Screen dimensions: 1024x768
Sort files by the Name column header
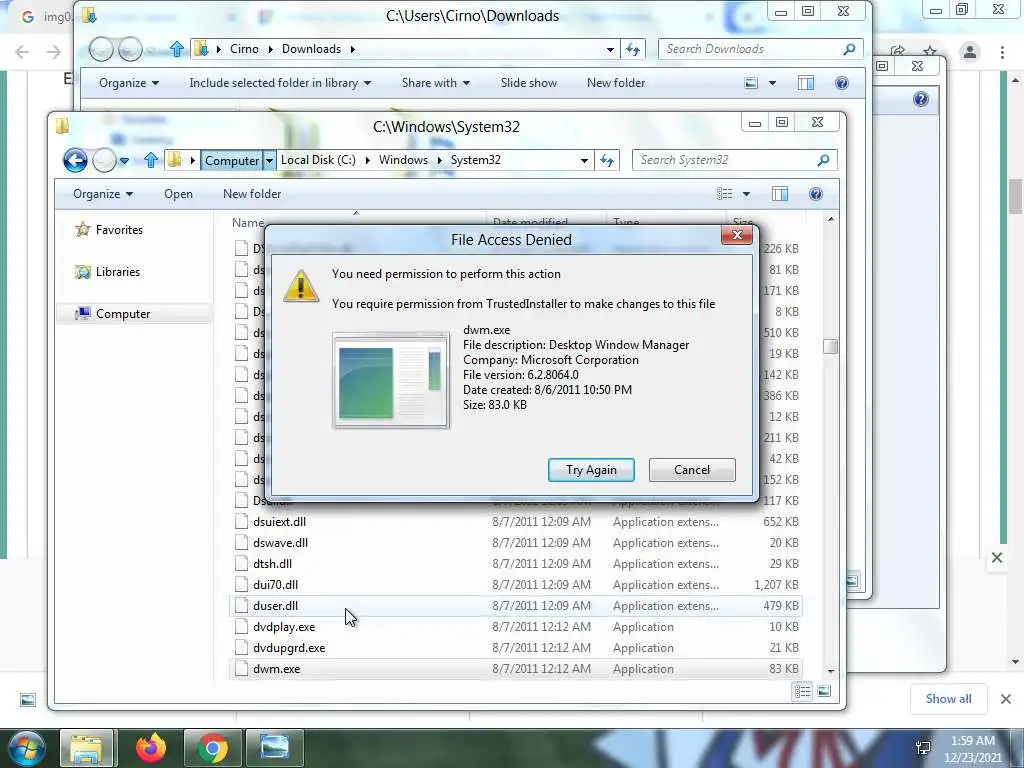[x=248, y=222]
